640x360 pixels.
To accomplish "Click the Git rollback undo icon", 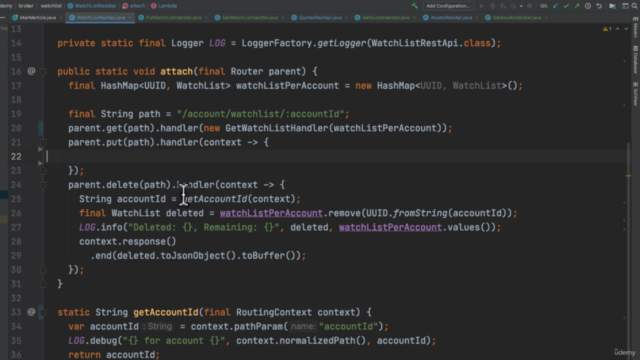I will (x=599, y=6).
